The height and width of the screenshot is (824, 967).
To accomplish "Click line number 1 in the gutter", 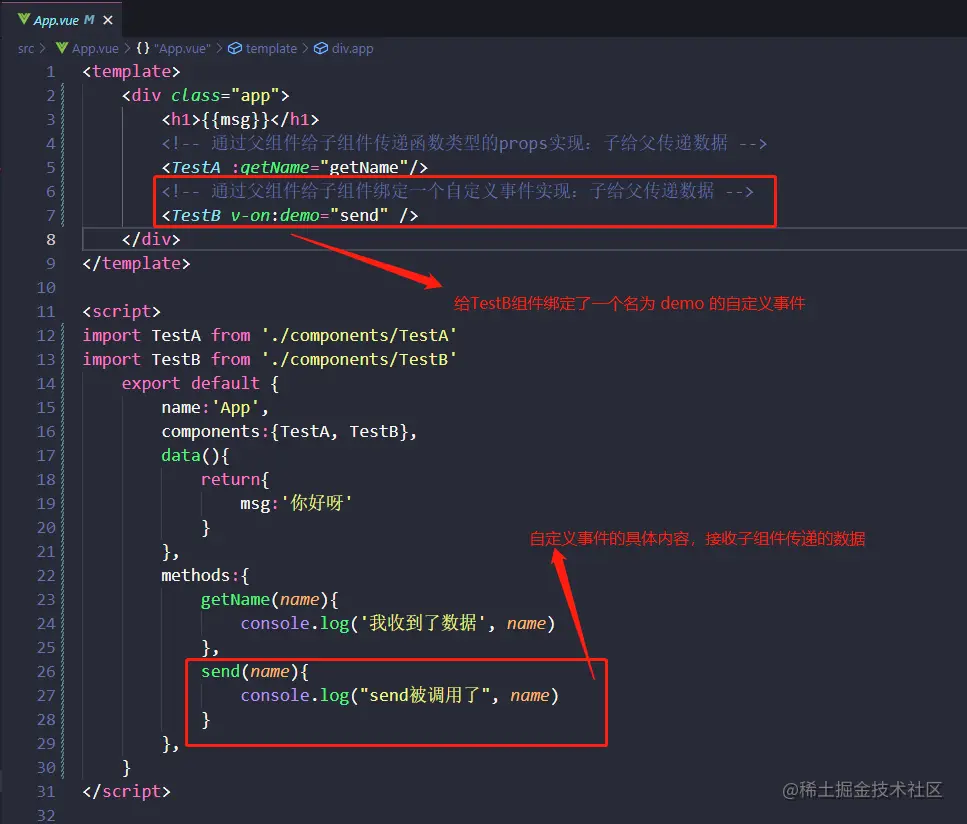I will pos(51,72).
